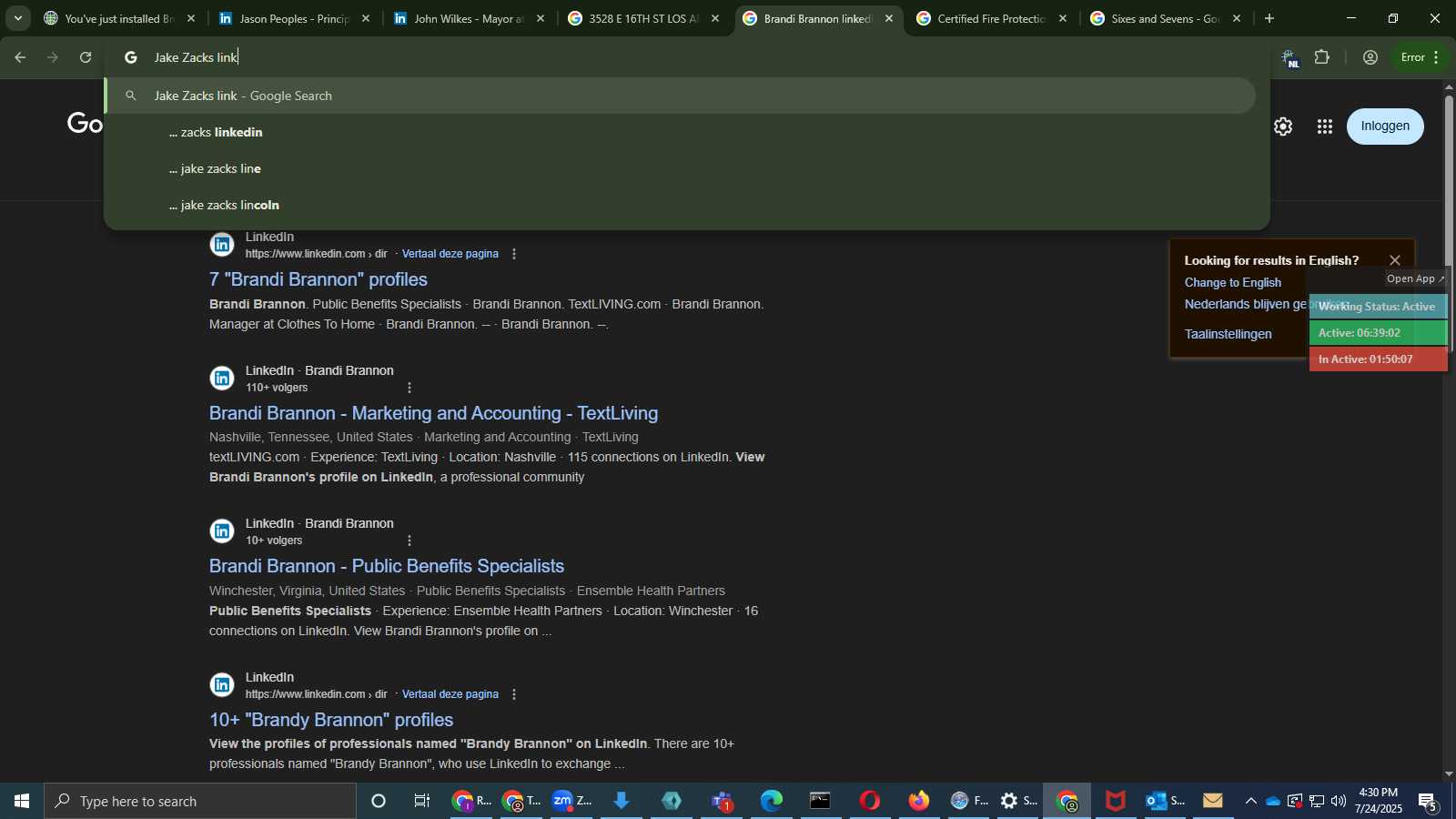This screenshot has width=1456, height=819.
Task: Open options for '10+ Brandy Brannon profiles' result
Action: (x=514, y=694)
